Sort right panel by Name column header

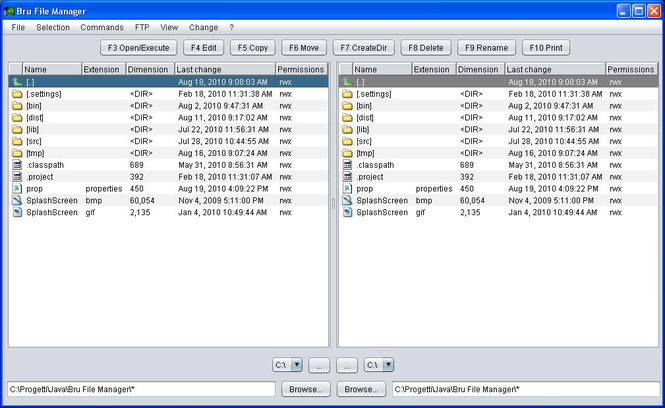[x=382, y=70]
